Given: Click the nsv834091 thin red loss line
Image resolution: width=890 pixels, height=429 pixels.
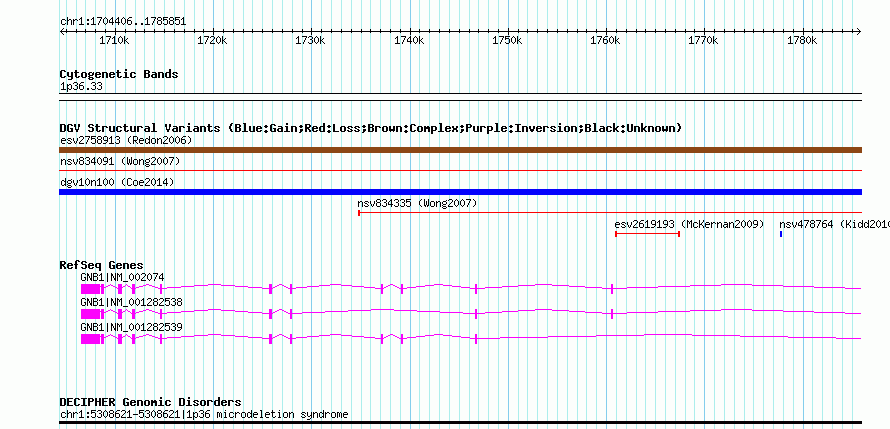Looking at the screenshot, I should [460, 170].
